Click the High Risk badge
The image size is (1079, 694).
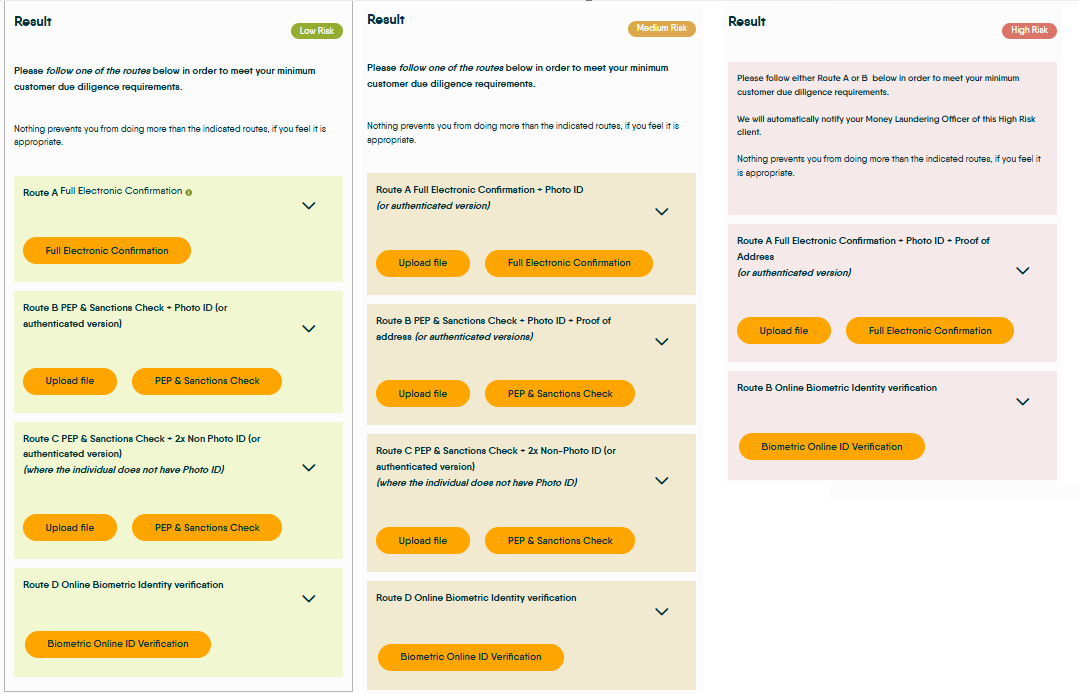[x=1029, y=30]
